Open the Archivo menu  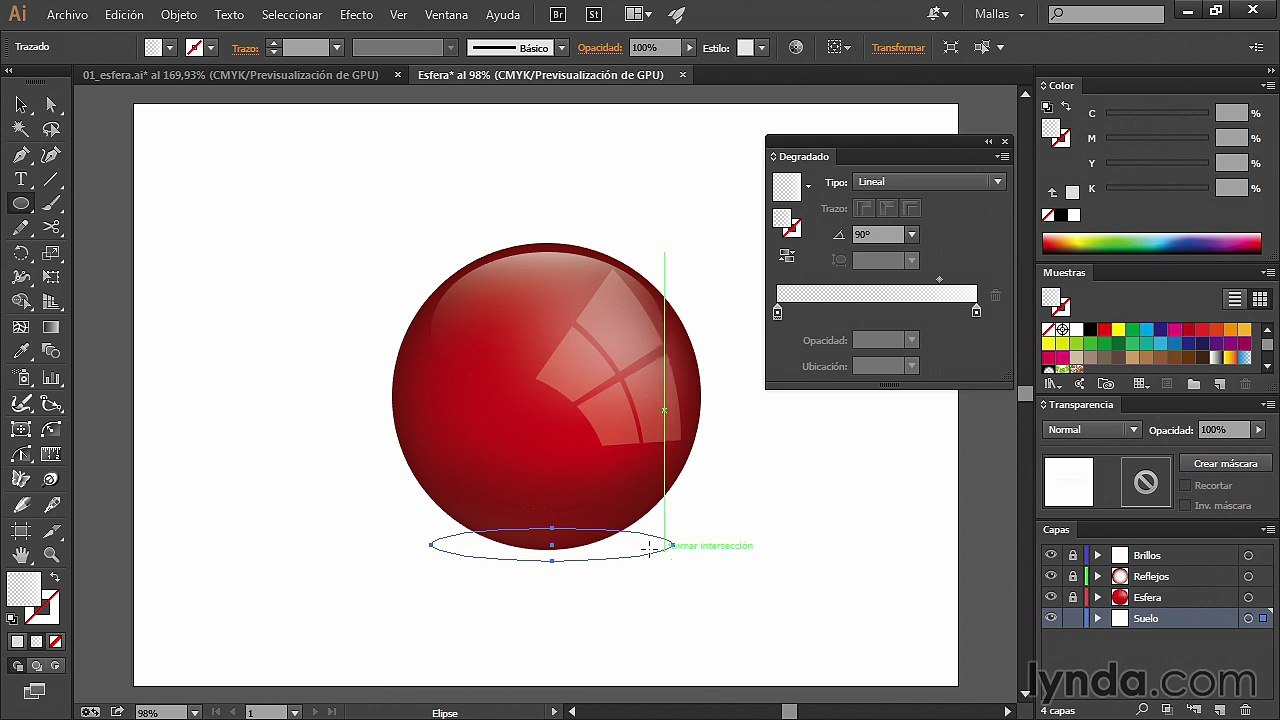click(x=68, y=15)
